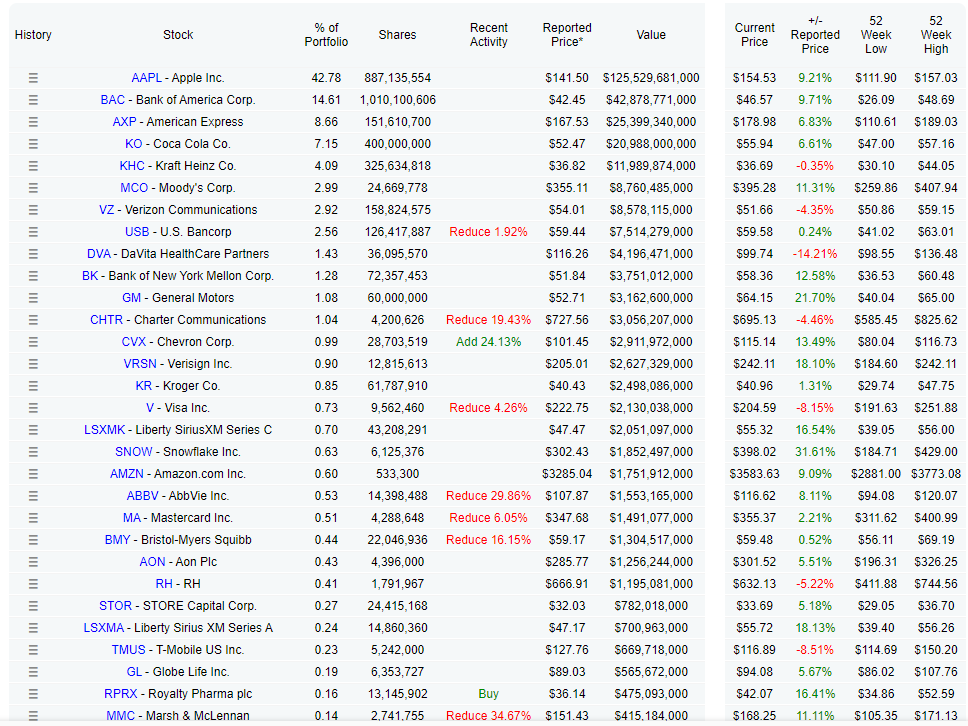Open history icon for Bristol-Myers Squibb row
968x726 pixels.
tap(33, 540)
